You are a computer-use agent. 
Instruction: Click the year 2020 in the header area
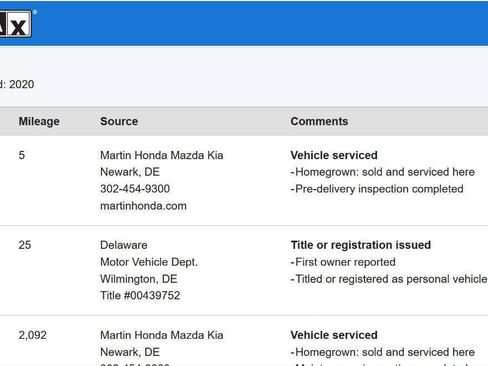point(21,84)
